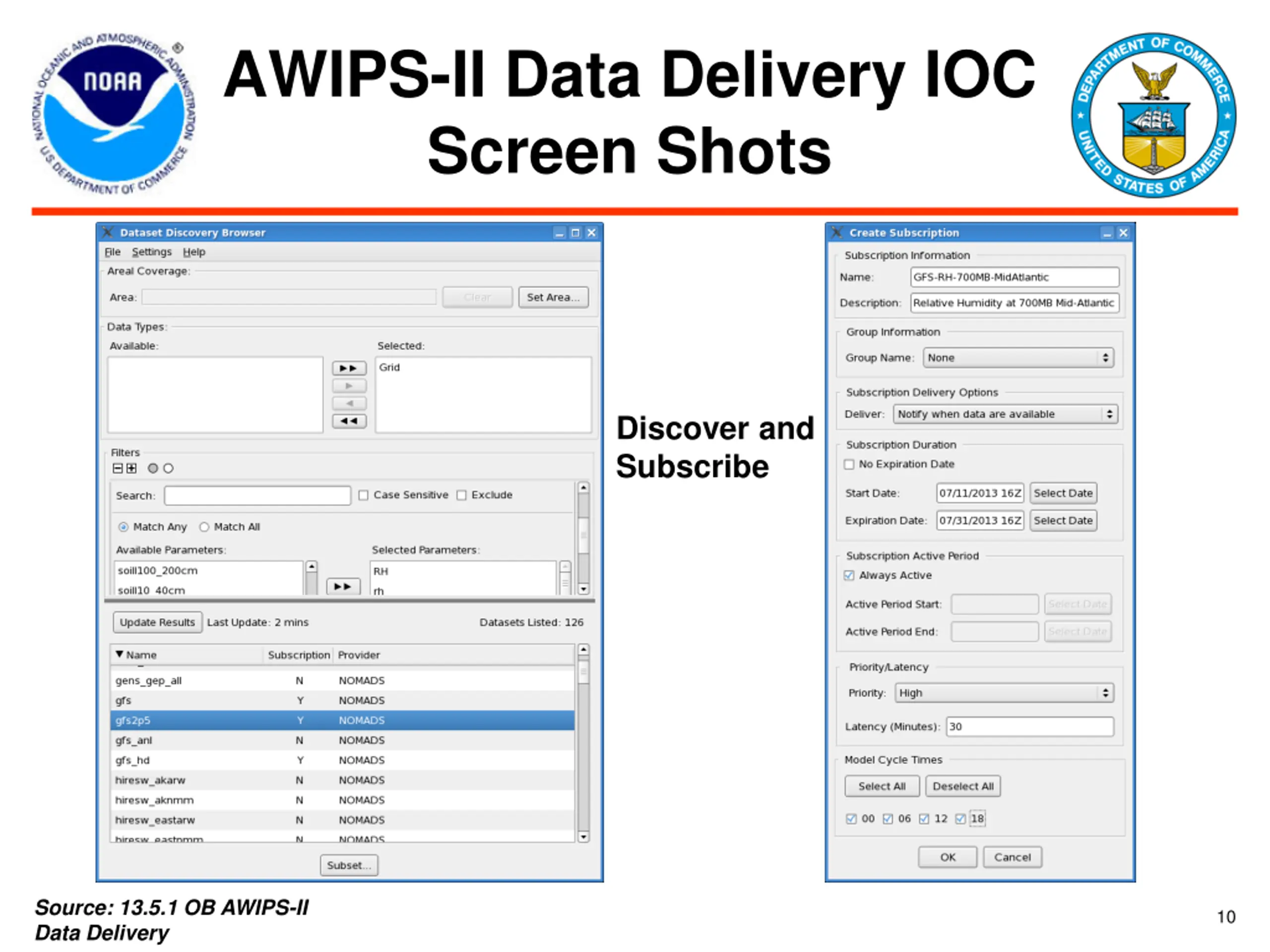This screenshot has width=1270, height=952.
Task: Select Date for Start Date
Action: click(x=1063, y=493)
